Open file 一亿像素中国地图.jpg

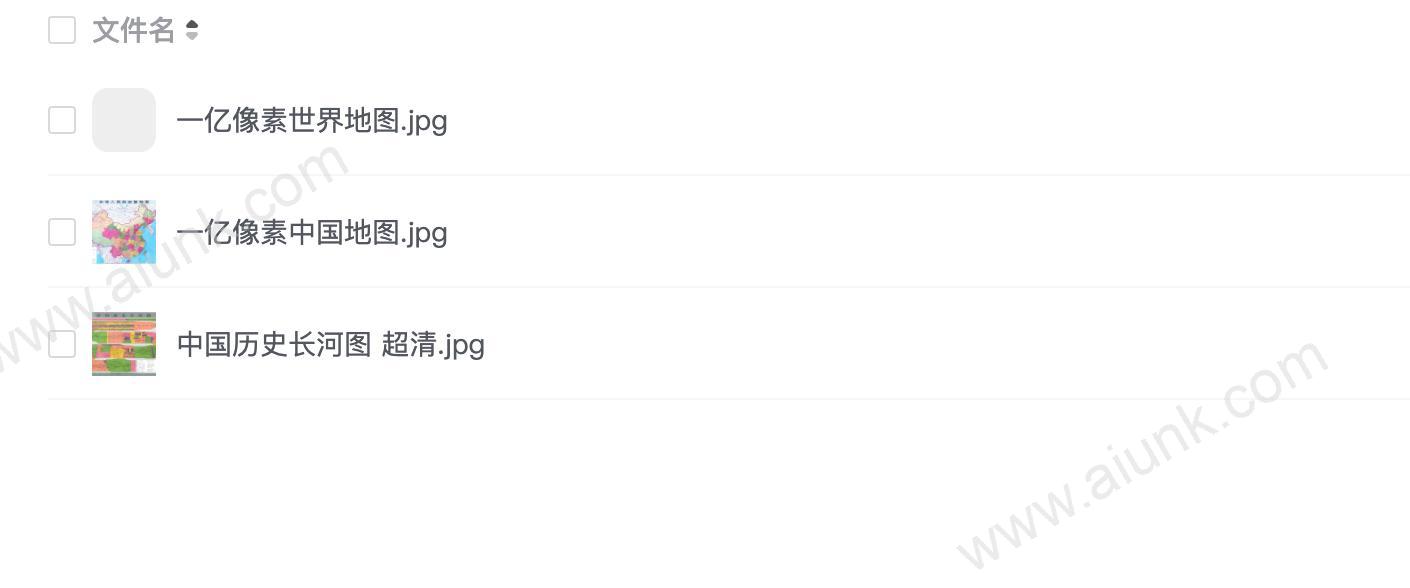pyautogui.click(x=312, y=233)
